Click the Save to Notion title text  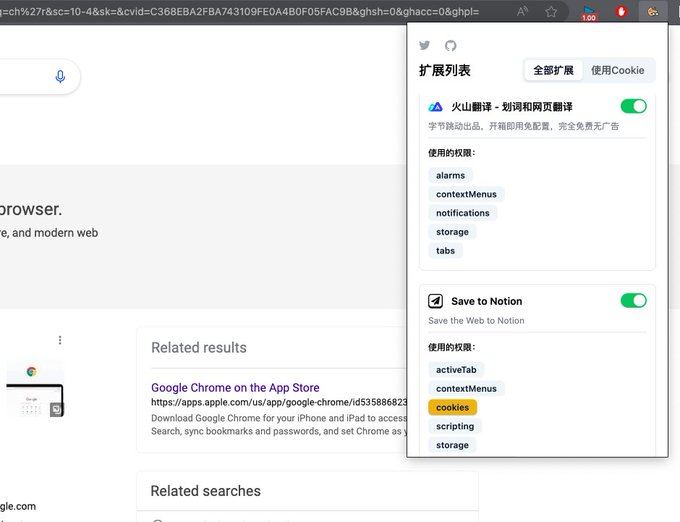487,301
